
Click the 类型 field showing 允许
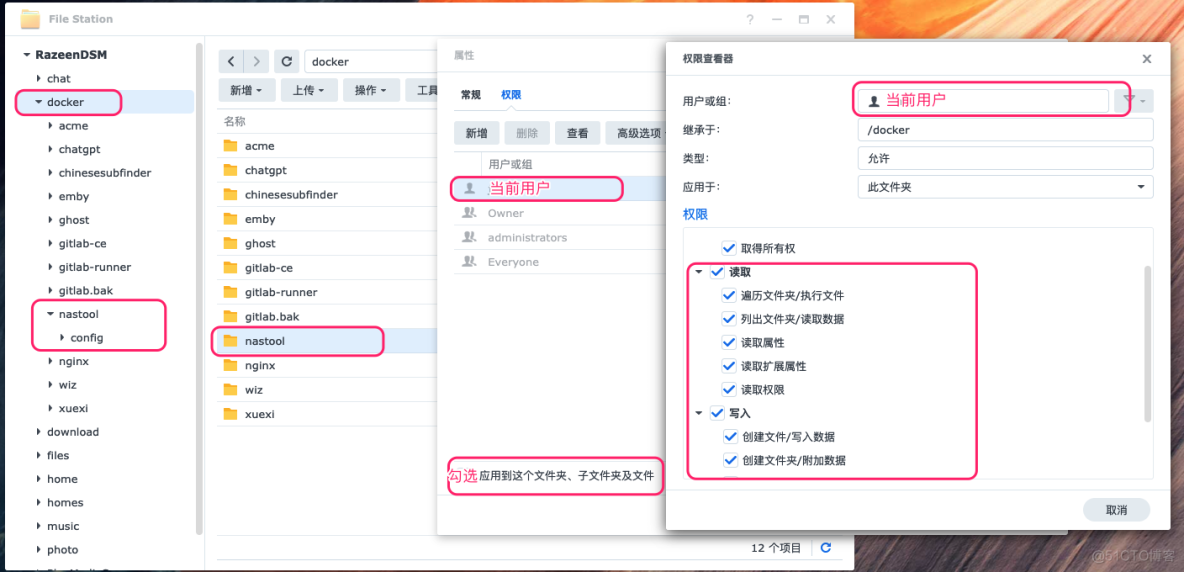[1006, 158]
